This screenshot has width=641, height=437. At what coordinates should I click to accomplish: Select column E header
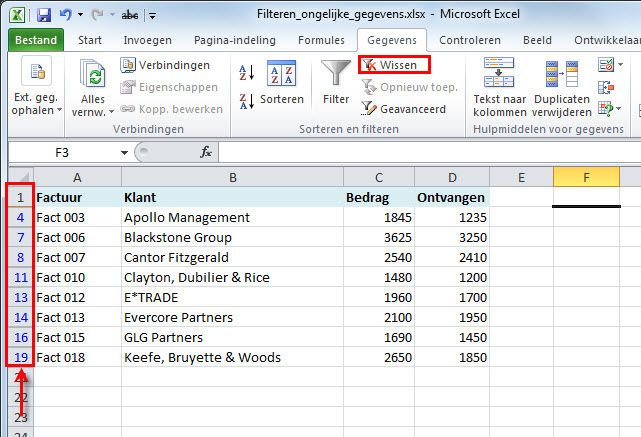pos(521,177)
